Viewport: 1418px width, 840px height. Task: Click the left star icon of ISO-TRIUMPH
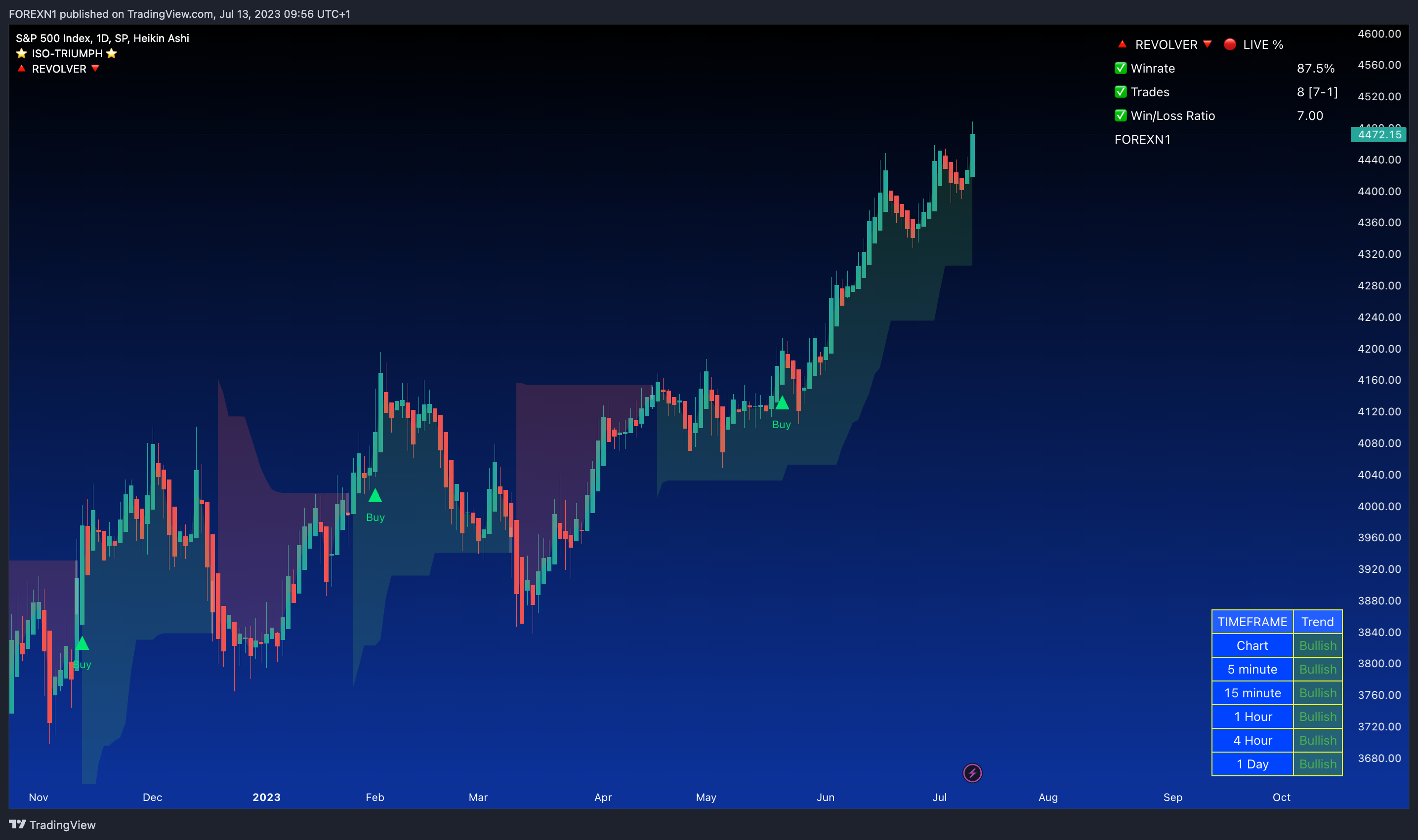(22, 53)
